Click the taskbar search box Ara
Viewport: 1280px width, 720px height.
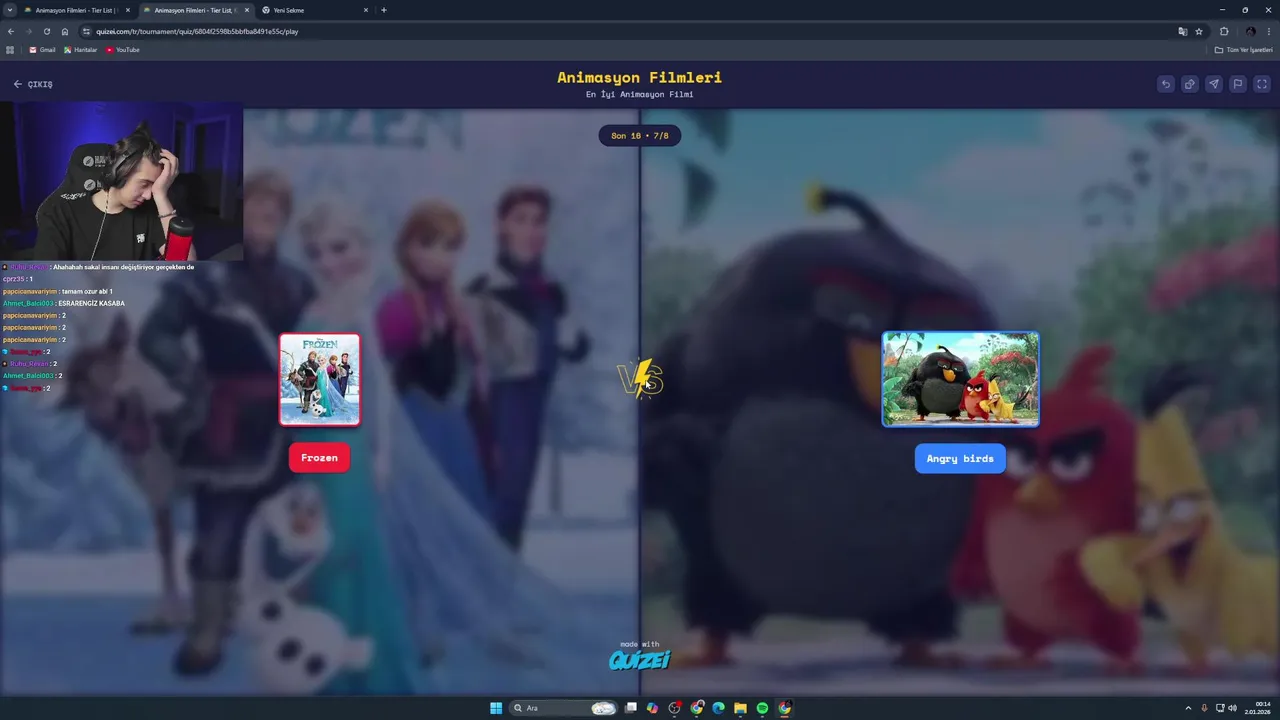click(563, 708)
